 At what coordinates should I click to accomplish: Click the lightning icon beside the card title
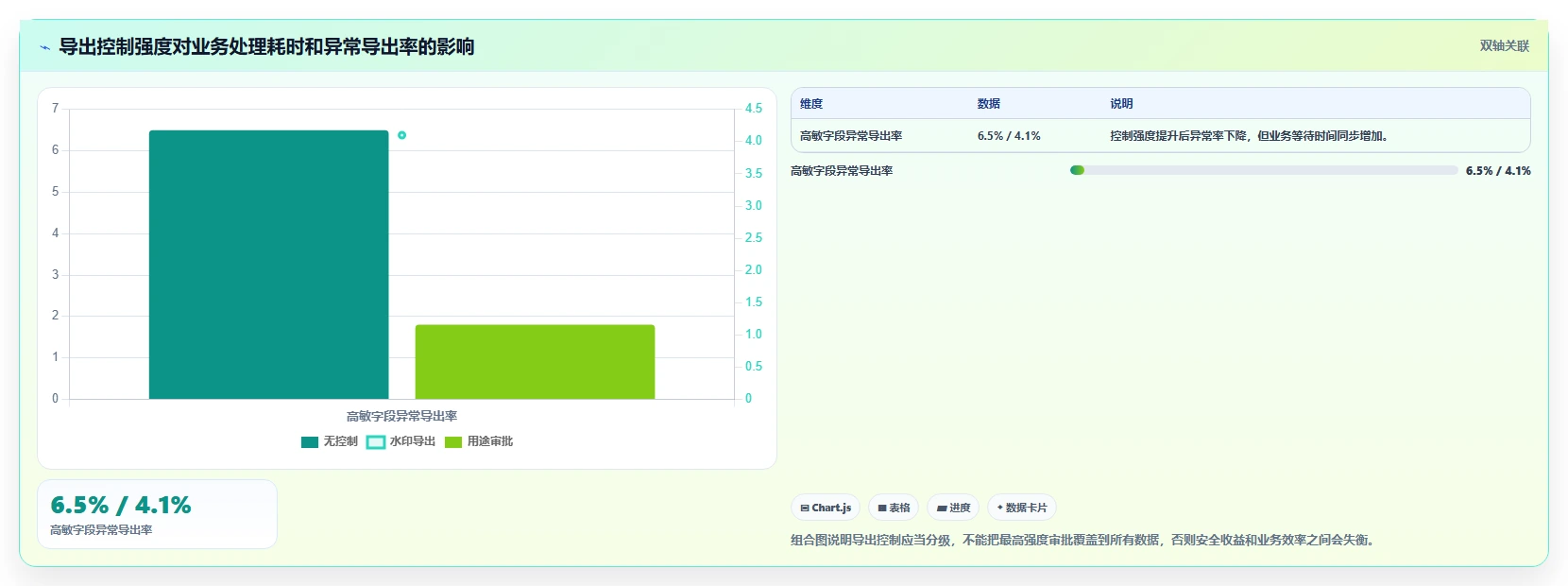coord(44,47)
